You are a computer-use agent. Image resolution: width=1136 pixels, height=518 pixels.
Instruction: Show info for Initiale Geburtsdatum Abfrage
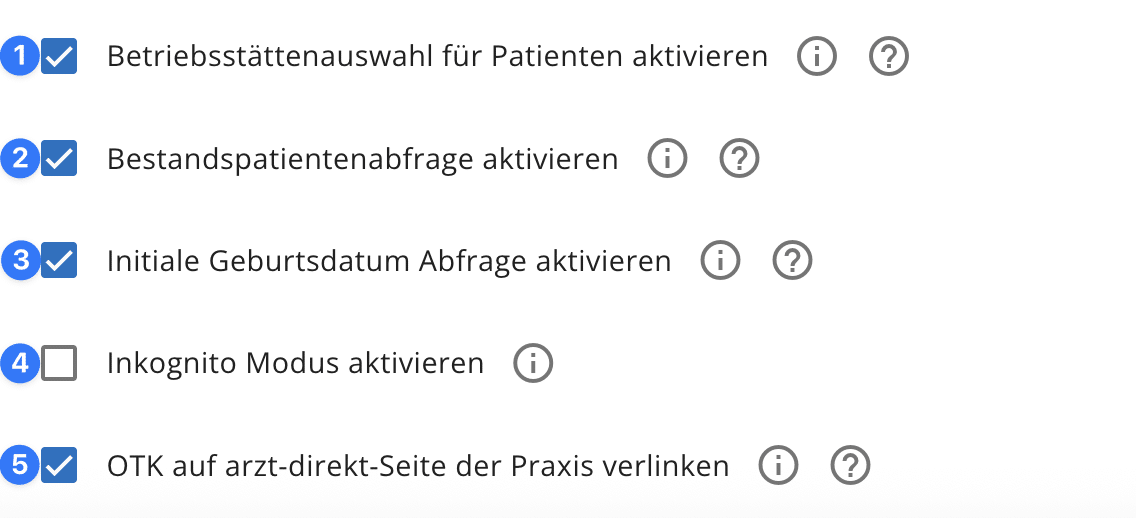[720, 261]
